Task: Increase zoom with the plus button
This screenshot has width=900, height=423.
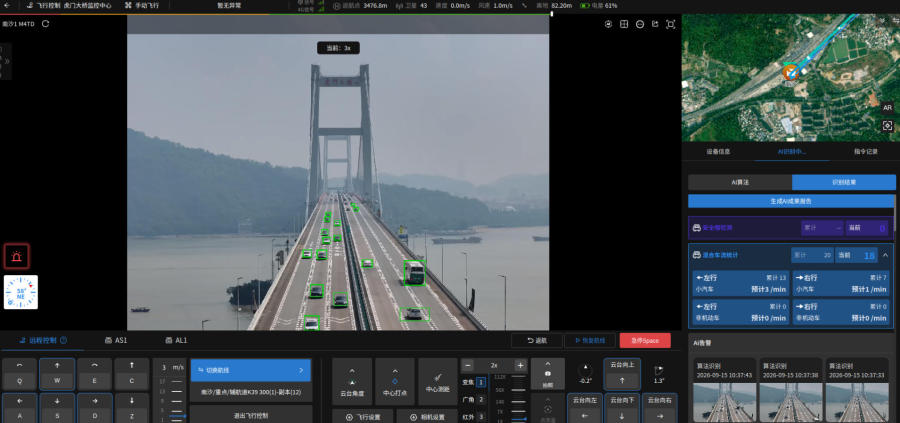Action: point(521,365)
